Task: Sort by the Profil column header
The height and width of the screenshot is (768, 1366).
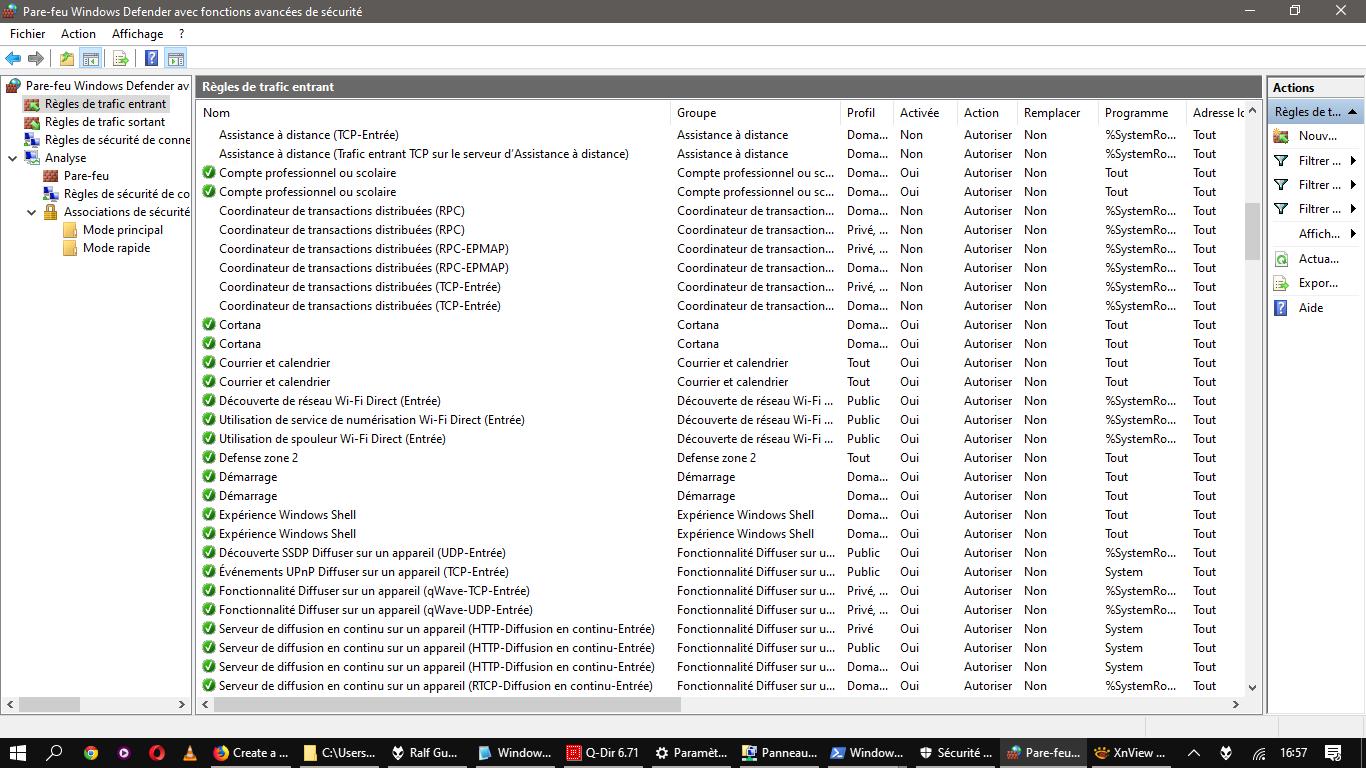Action: pos(867,113)
